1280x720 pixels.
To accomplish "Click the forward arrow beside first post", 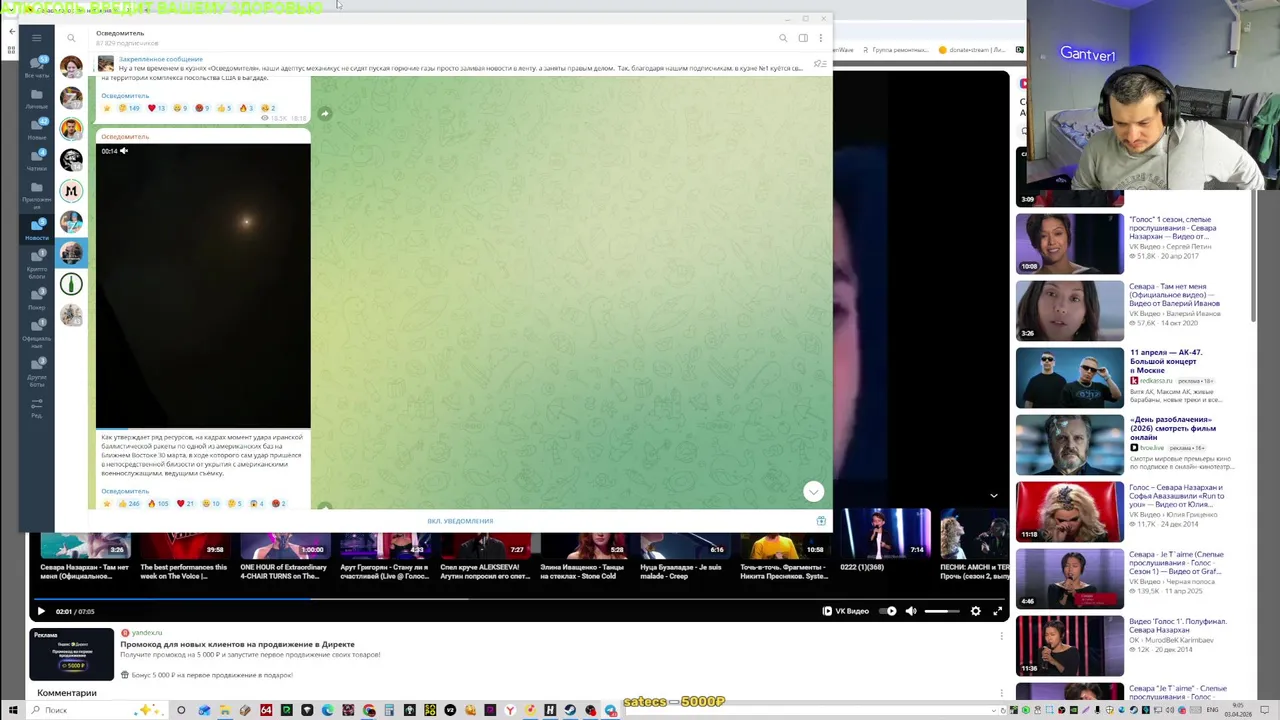I will tap(324, 113).
